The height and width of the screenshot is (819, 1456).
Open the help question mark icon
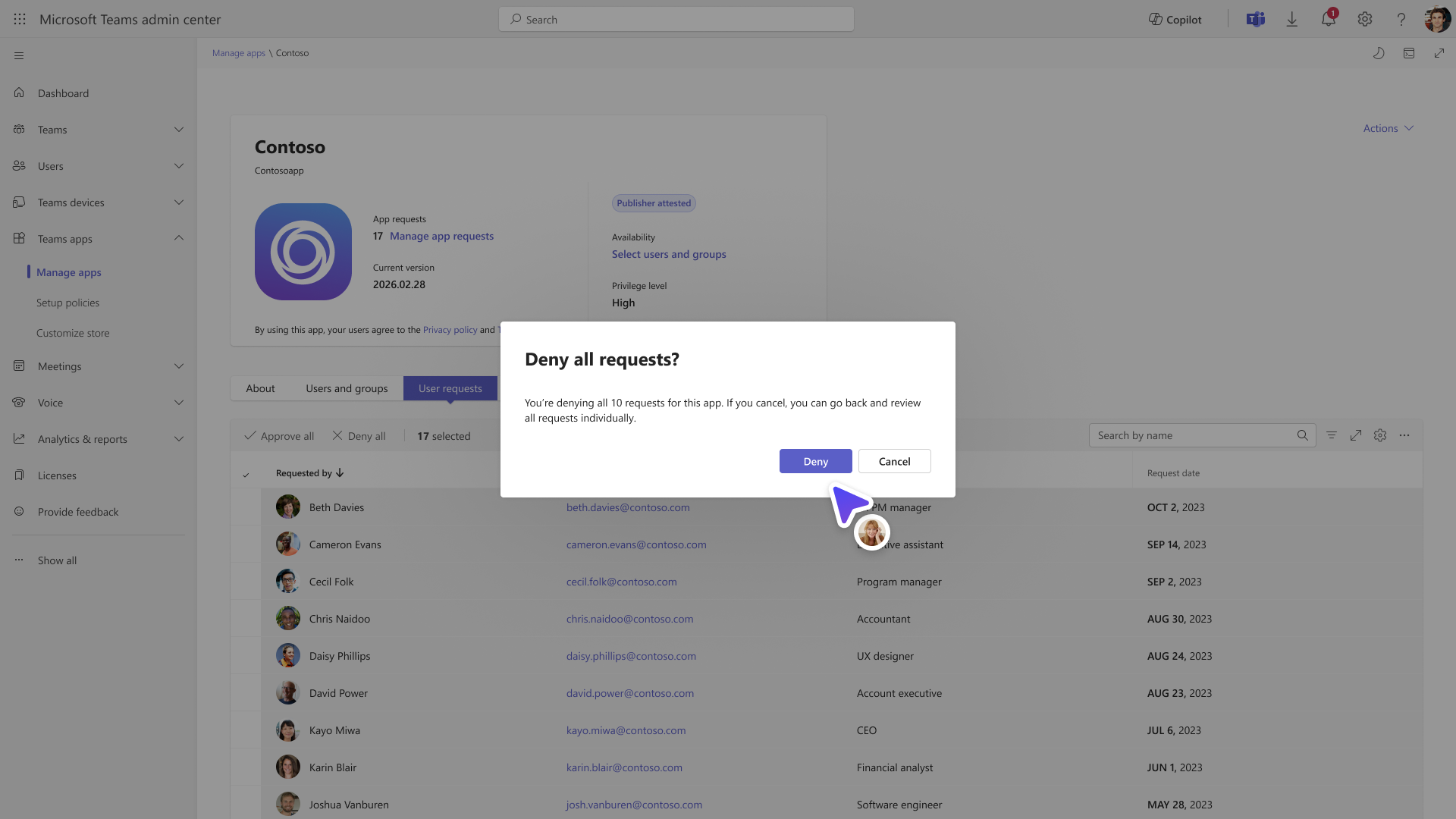[x=1401, y=20]
